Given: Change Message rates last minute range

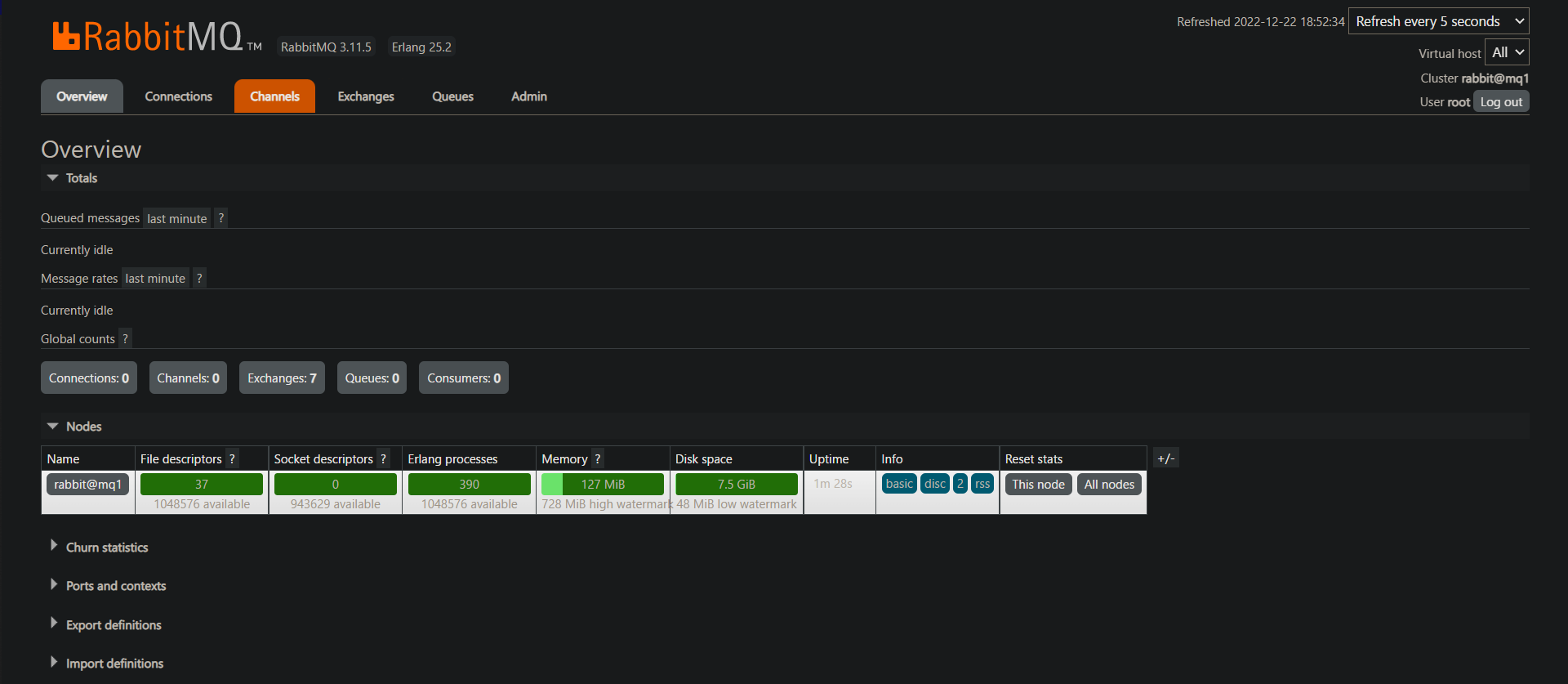Looking at the screenshot, I should [155, 278].
